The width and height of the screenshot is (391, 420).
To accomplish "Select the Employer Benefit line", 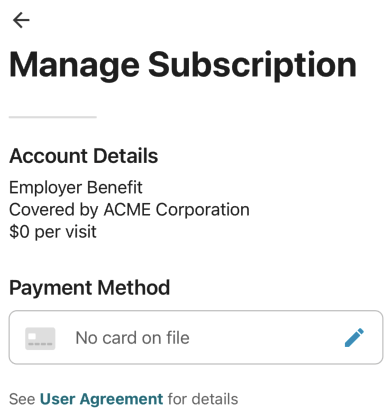I will click(76, 187).
